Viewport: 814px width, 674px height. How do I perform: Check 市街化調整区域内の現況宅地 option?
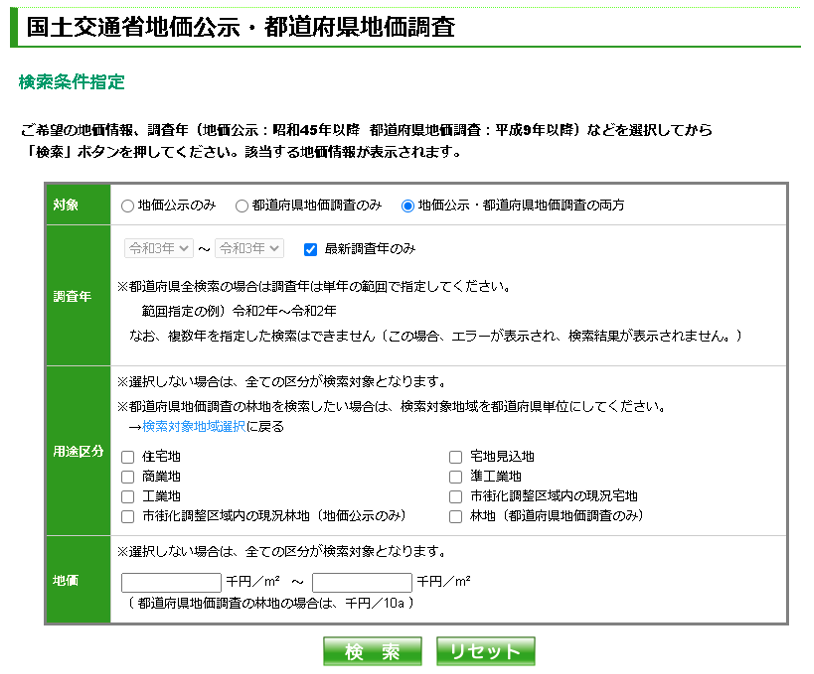(455, 495)
